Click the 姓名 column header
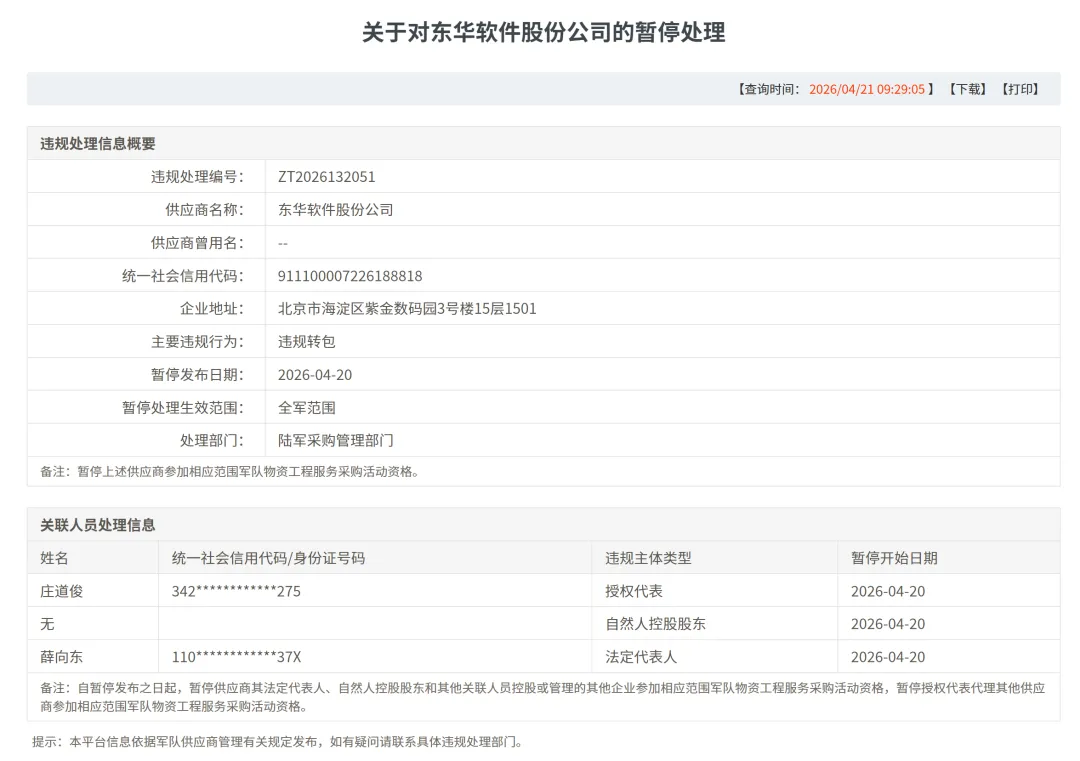This screenshot has height=761, width=1080. point(54,559)
